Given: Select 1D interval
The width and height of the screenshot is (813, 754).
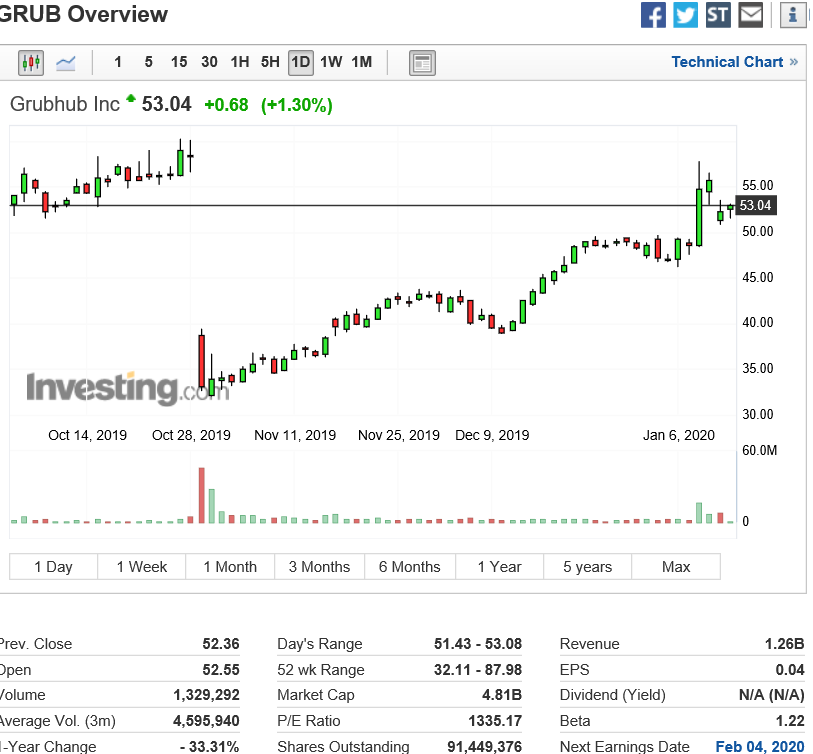Looking at the screenshot, I should (301, 63).
